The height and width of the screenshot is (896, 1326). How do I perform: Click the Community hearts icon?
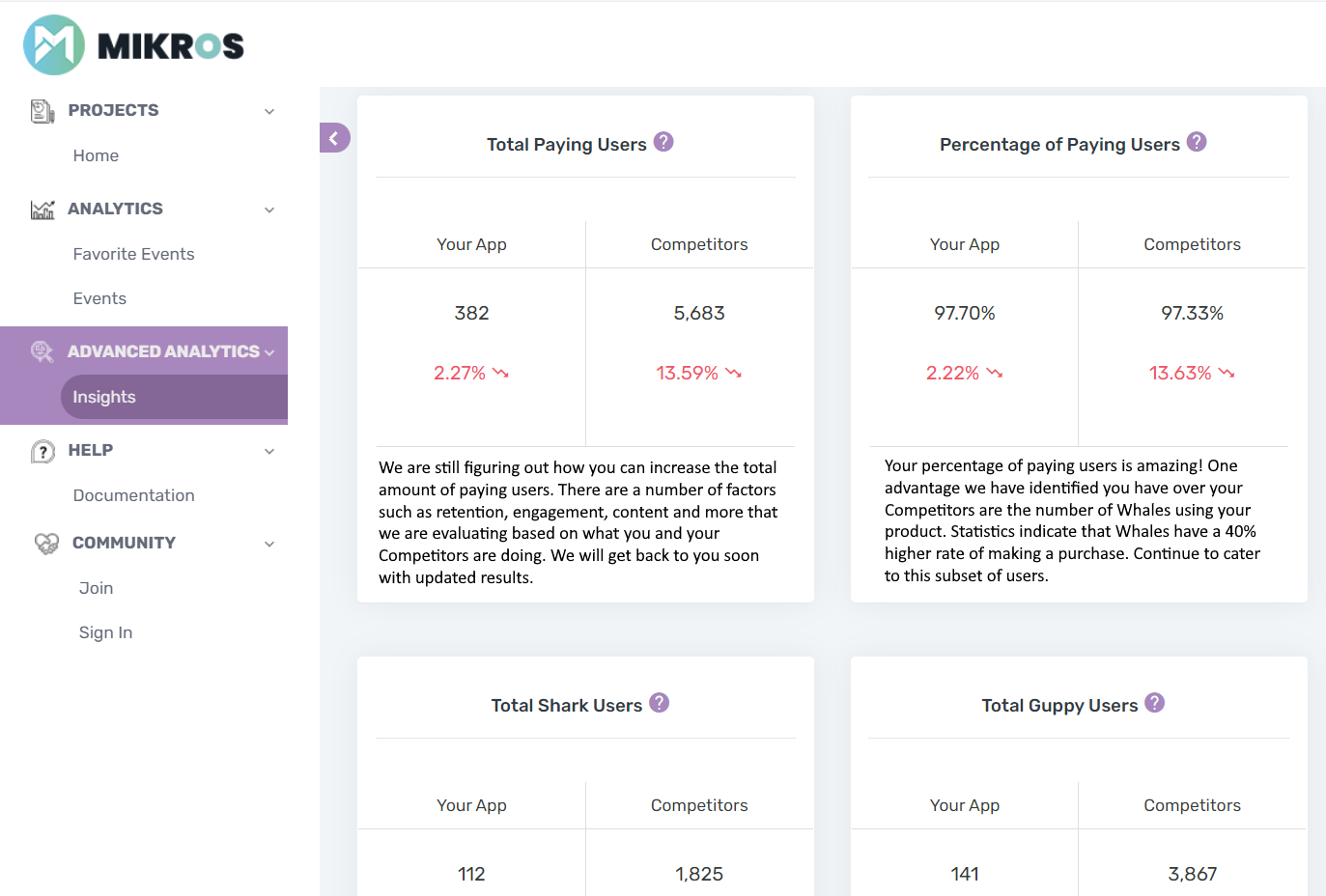coord(46,544)
